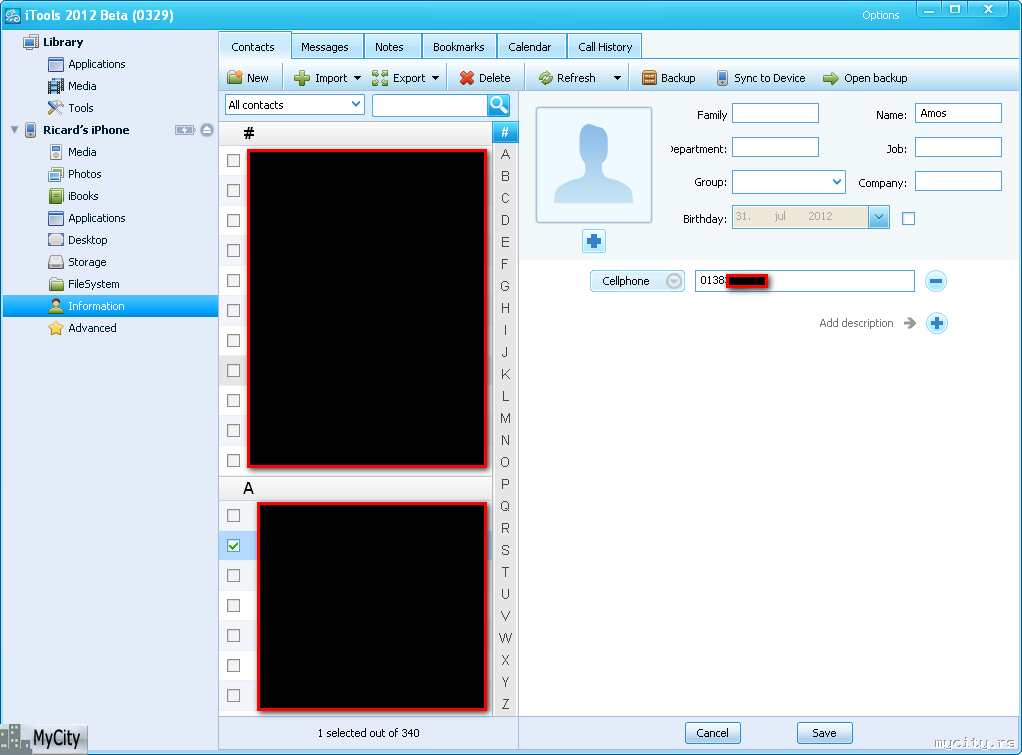Click the Family input field
The image size is (1022, 755).
pyautogui.click(x=775, y=113)
